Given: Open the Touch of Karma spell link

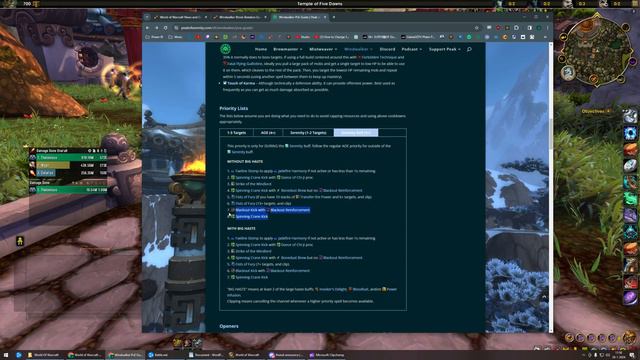Looking at the screenshot, I should pos(241,83).
